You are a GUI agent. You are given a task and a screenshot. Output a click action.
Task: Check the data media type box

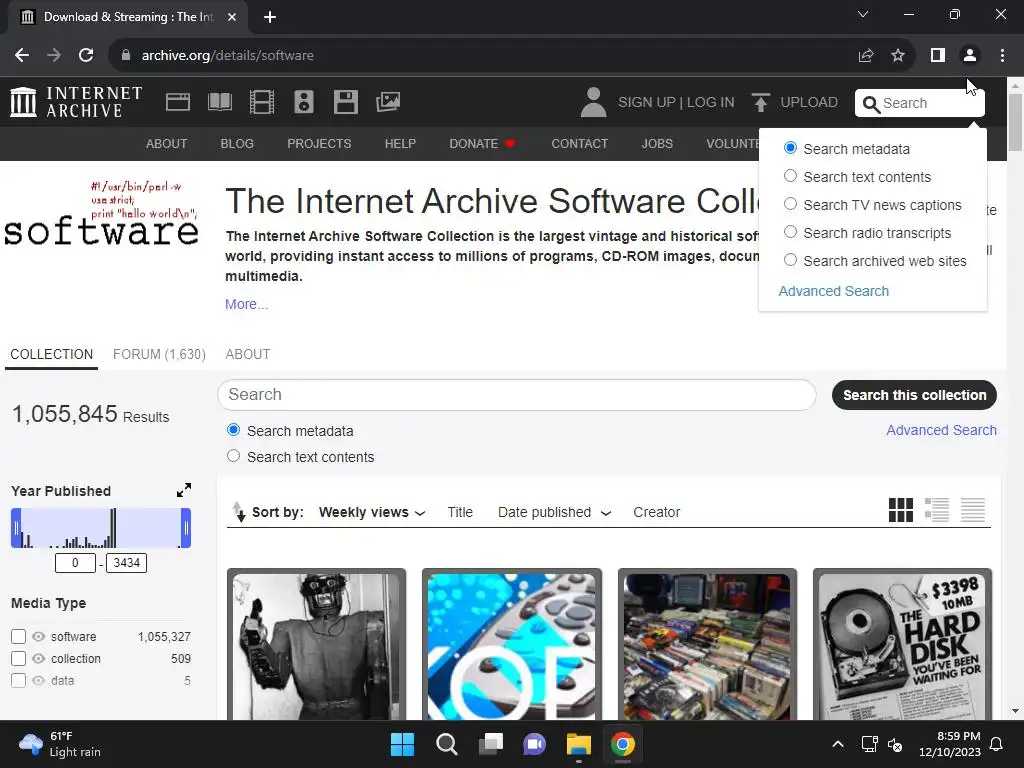[x=18, y=680]
